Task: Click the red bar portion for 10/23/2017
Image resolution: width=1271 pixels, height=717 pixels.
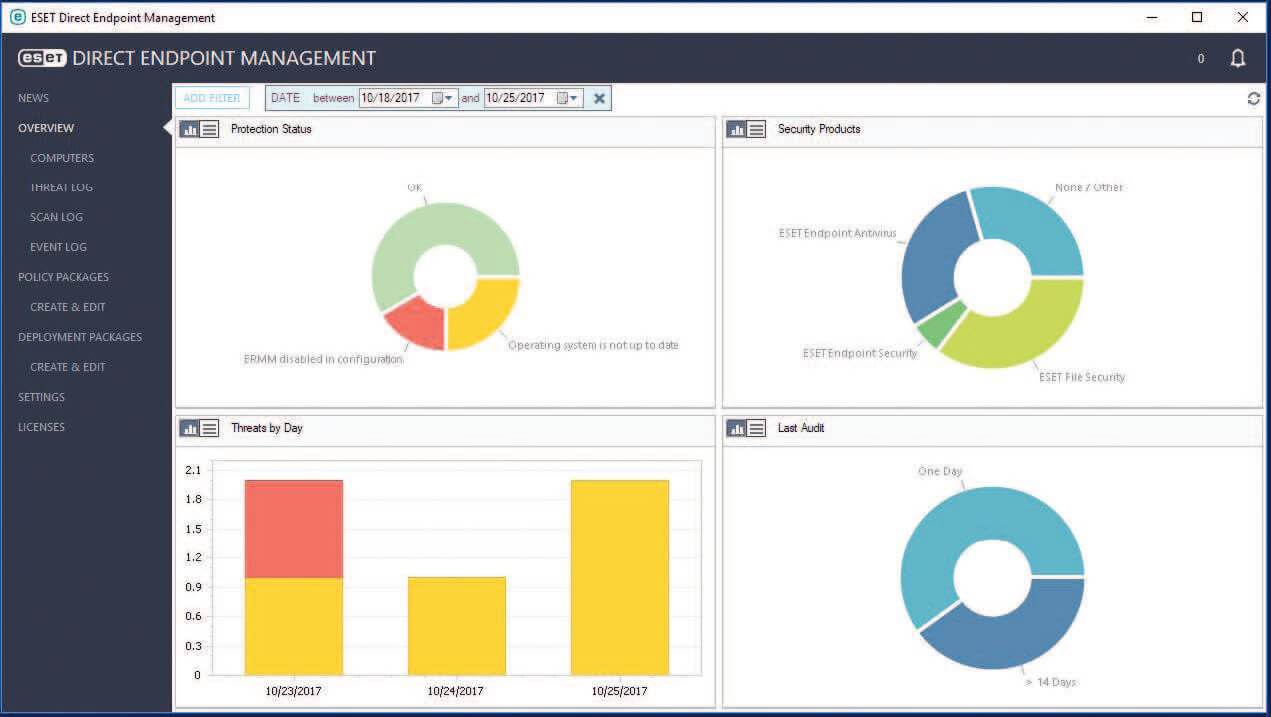Action: tap(294, 528)
